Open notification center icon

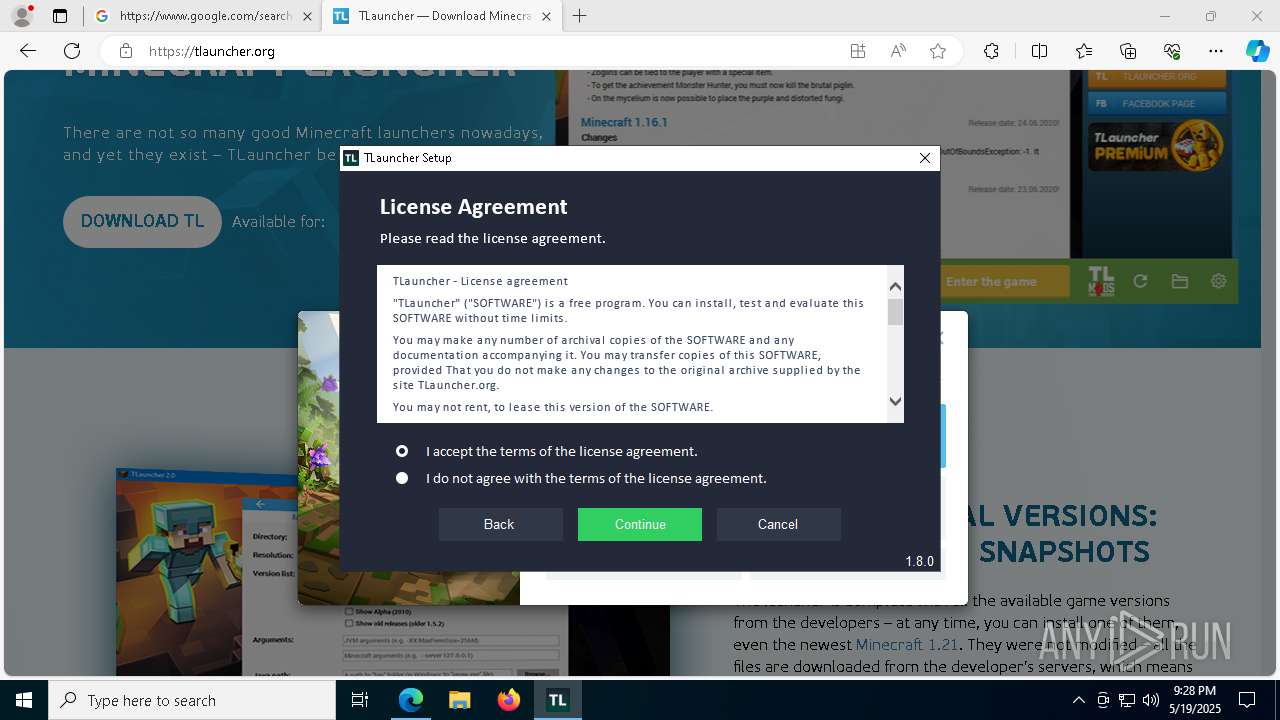[x=1247, y=700]
